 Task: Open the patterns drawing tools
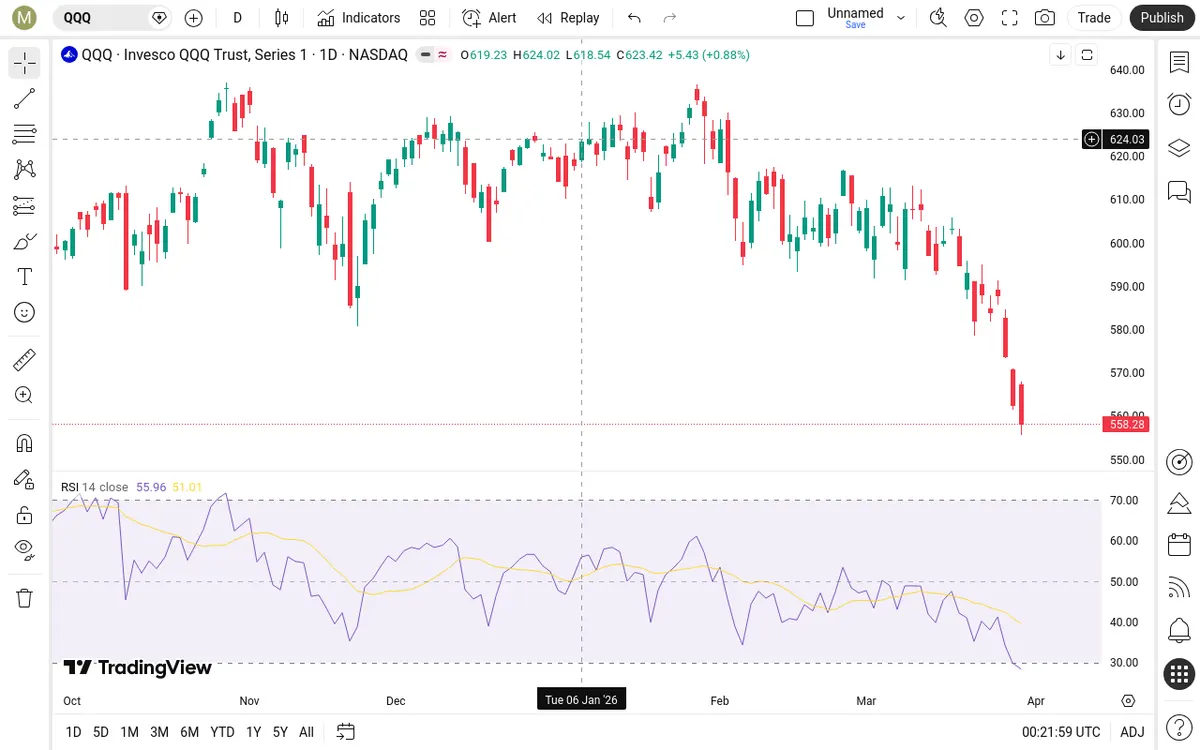click(25, 170)
